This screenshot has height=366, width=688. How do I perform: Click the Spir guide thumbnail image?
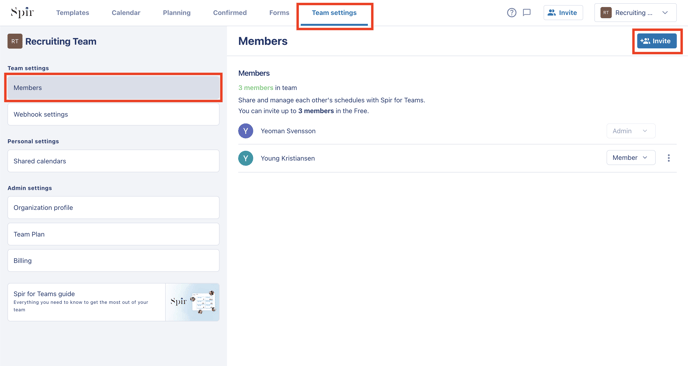pos(193,302)
